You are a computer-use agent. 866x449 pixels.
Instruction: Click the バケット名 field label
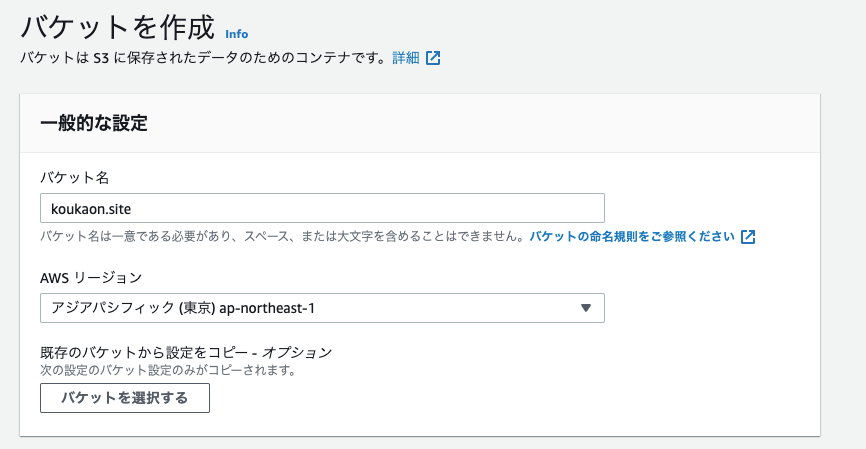pos(75,178)
